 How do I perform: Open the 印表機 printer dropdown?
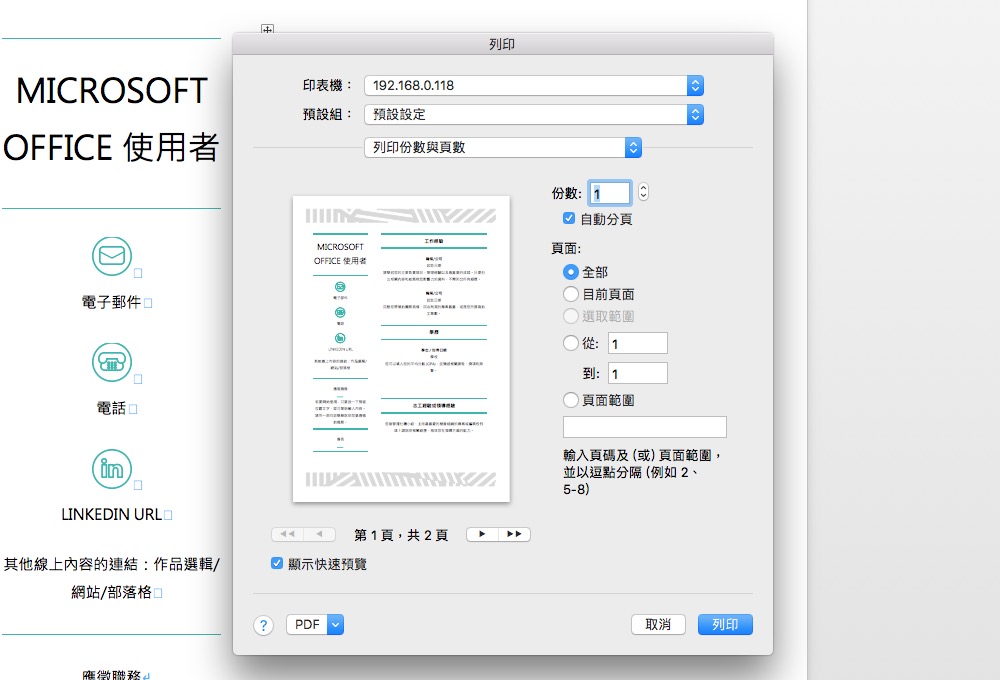534,86
